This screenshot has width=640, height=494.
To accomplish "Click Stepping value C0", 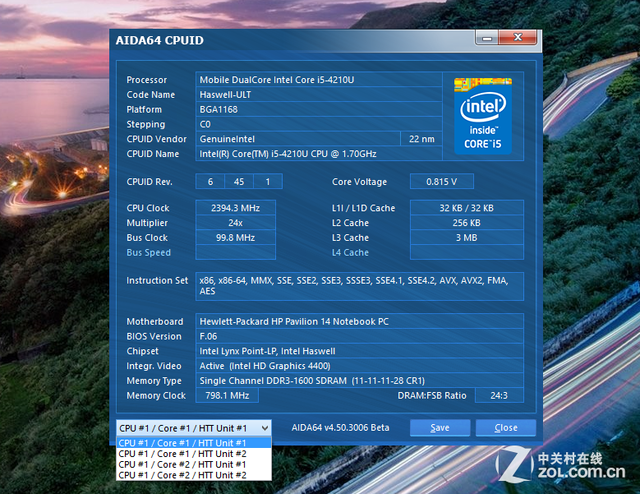I will tap(319, 124).
